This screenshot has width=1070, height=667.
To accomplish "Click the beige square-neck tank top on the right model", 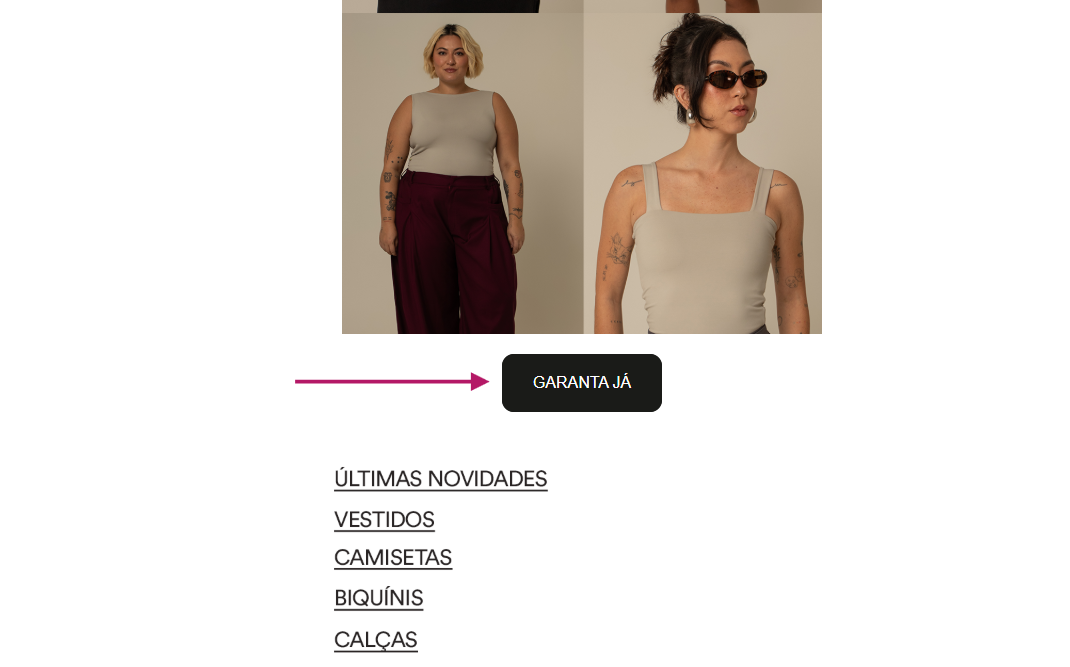I will (x=704, y=253).
